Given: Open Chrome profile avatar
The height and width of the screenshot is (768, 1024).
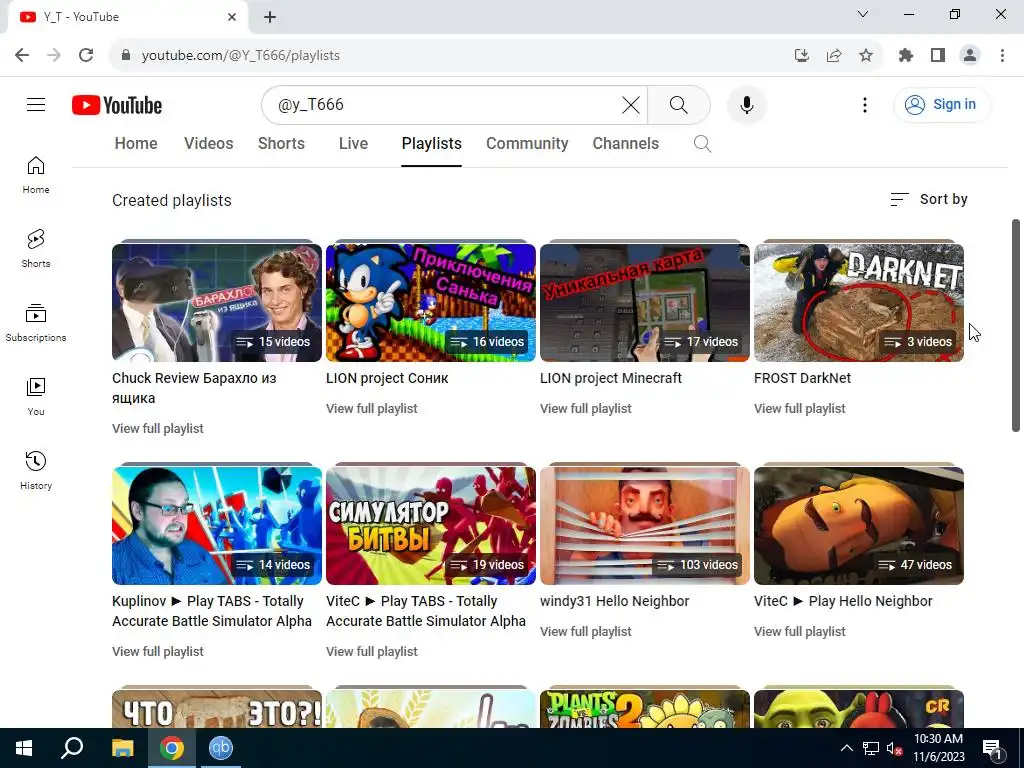Looking at the screenshot, I should (970, 56).
